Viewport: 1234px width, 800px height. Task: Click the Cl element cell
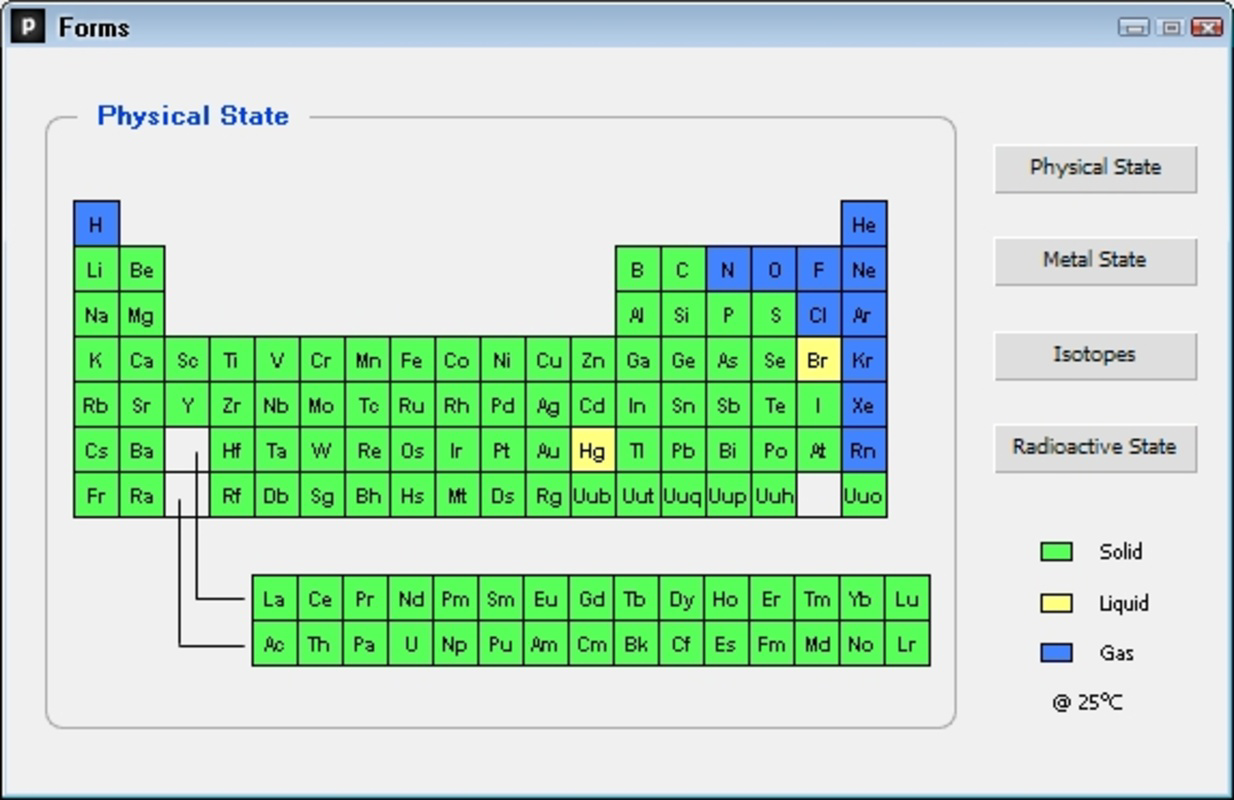click(x=818, y=315)
